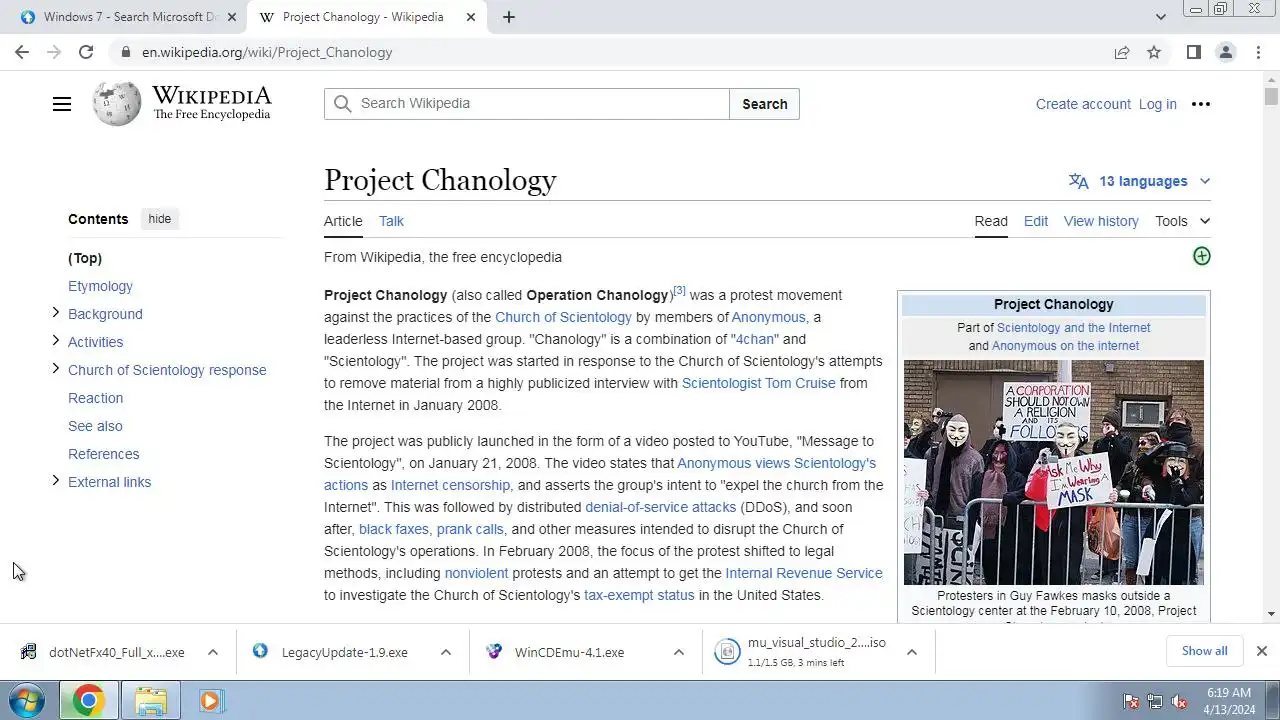The image size is (1280, 720).
Task: Focus the Search Wikipedia input field
Action: point(527,104)
